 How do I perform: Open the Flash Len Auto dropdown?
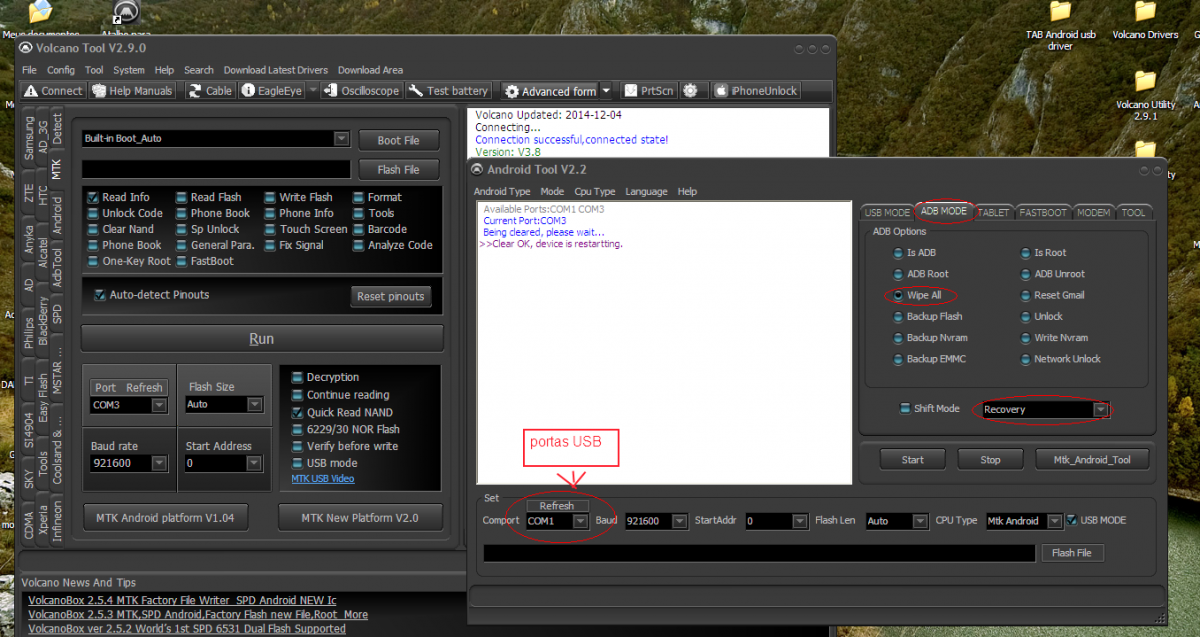[x=919, y=521]
